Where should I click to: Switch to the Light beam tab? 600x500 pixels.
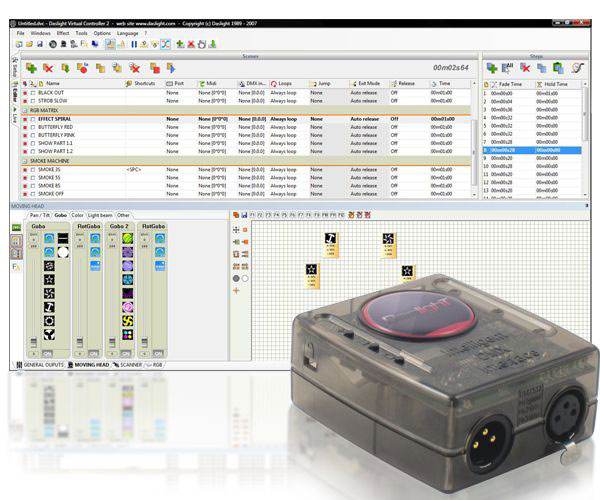coord(100,215)
